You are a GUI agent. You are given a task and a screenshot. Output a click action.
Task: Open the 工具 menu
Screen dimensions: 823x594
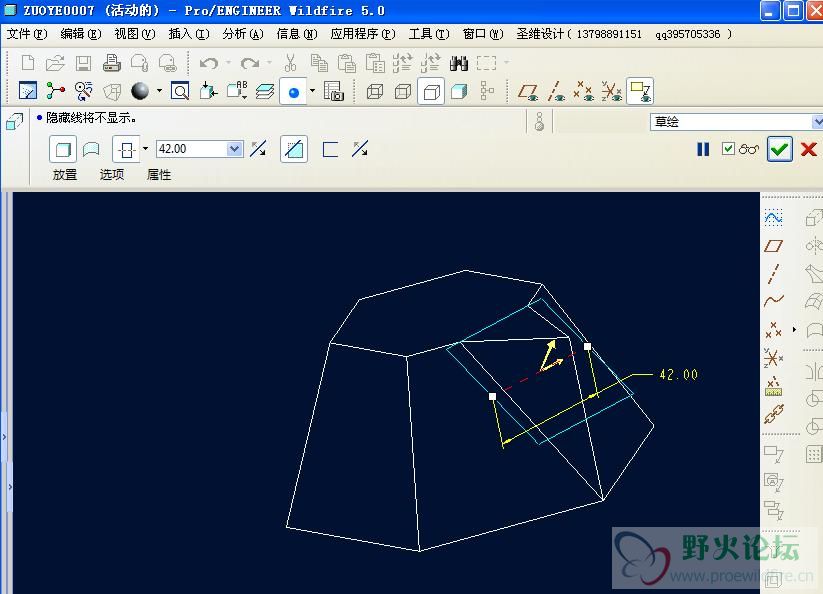(x=429, y=34)
